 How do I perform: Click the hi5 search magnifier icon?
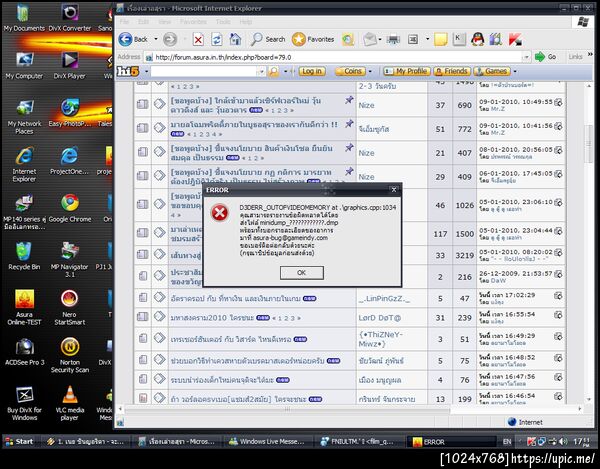(274, 72)
